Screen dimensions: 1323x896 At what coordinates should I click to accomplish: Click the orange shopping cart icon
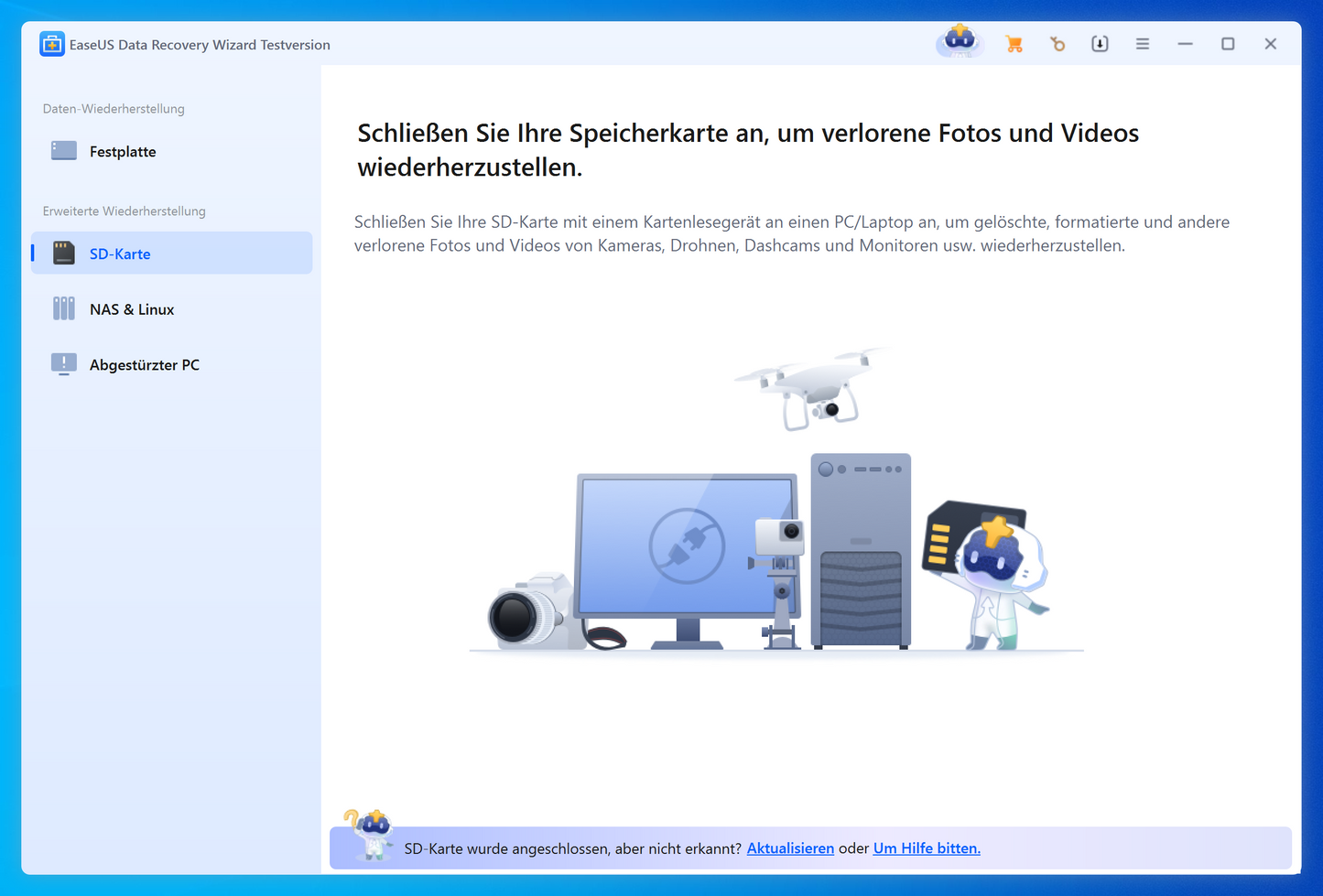point(1014,44)
